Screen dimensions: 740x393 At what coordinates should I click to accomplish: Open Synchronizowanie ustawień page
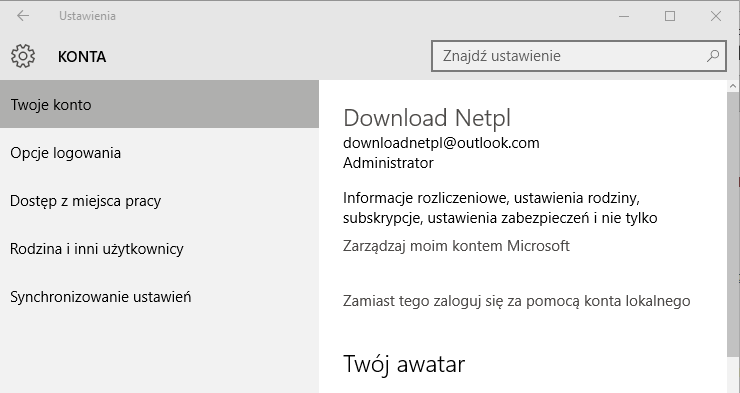pos(160,297)
